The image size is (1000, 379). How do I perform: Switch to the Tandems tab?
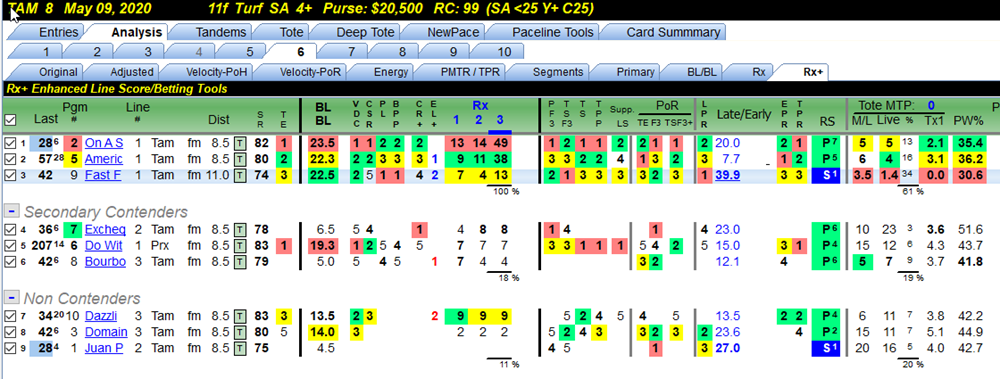tap(220, 32)
